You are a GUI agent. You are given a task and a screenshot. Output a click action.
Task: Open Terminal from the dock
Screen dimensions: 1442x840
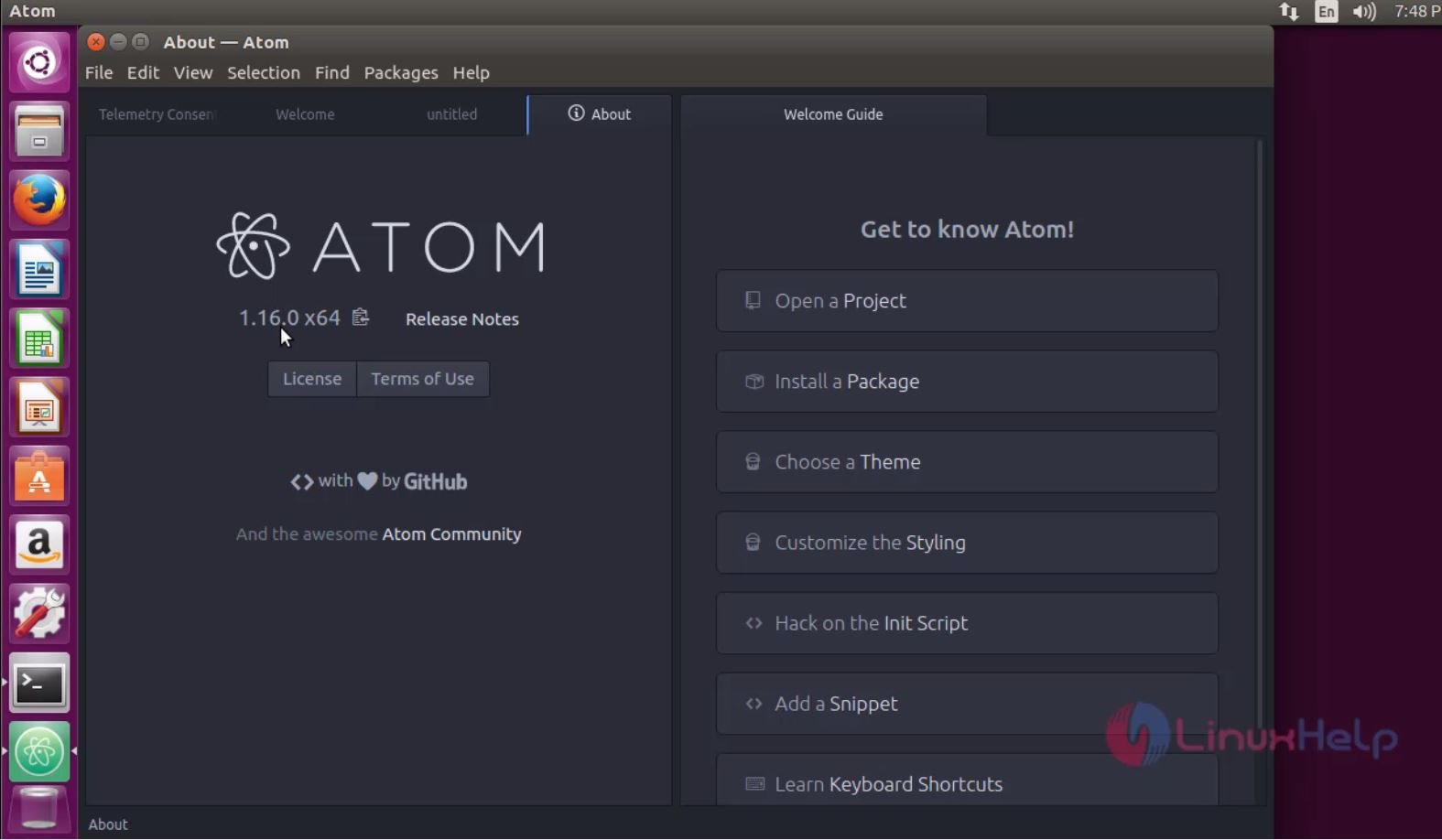point(39,683)
